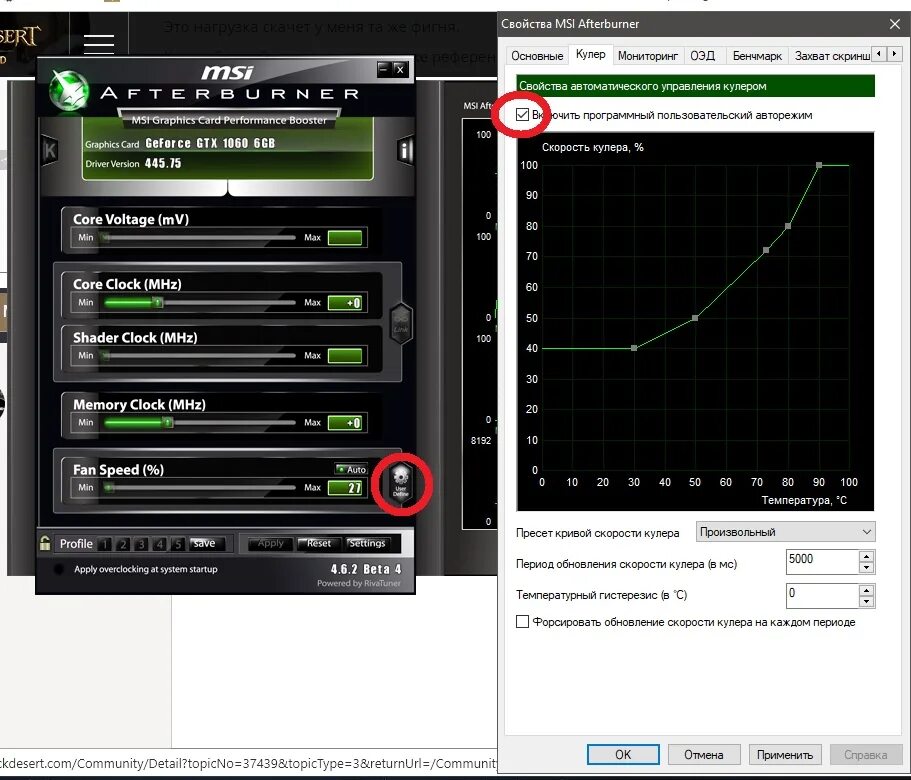Viewport: 911px width, 780px height.
Task: Decrease the fan speed update period value
Action: (866, 568)
